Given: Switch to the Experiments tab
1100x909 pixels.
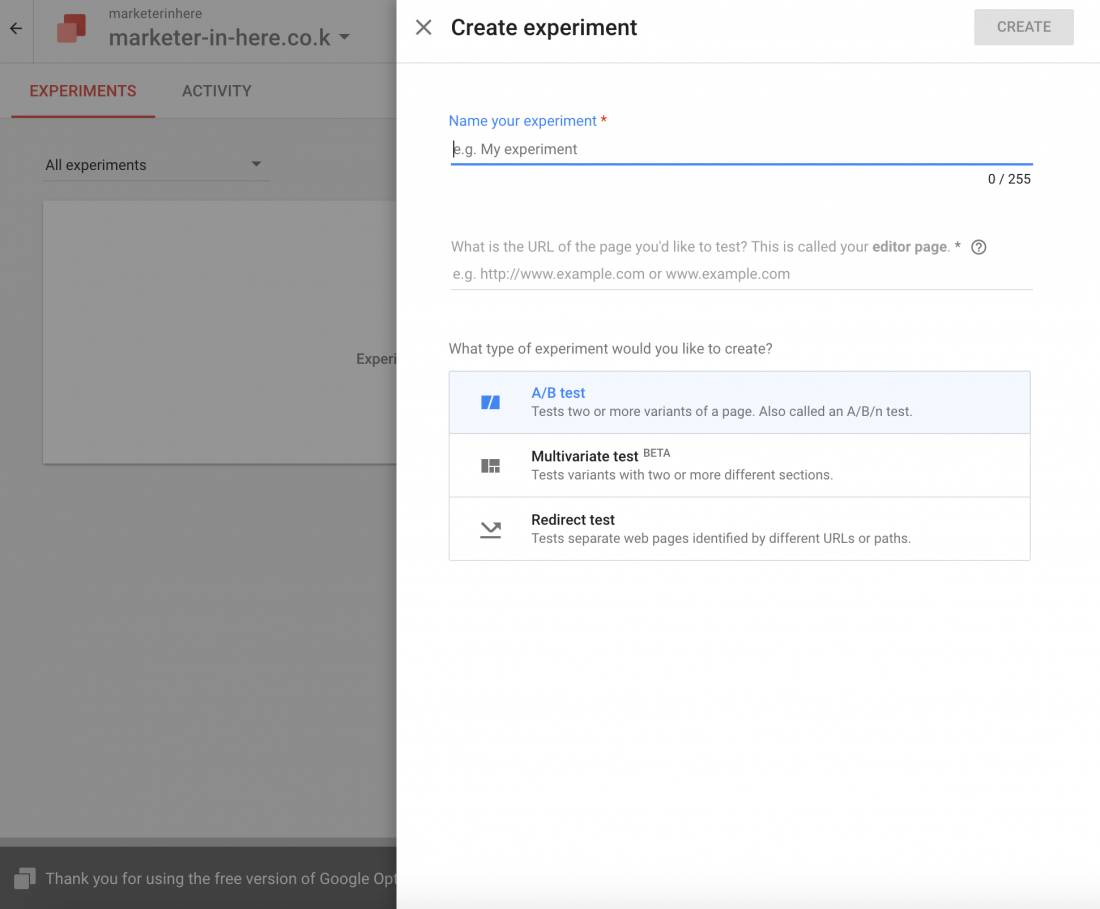Looking at the screenshot, I should click(83, 91).
